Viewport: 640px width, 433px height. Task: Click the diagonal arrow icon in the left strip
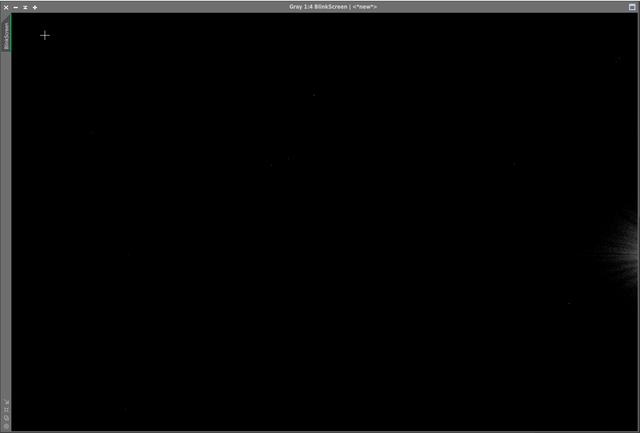6,402
